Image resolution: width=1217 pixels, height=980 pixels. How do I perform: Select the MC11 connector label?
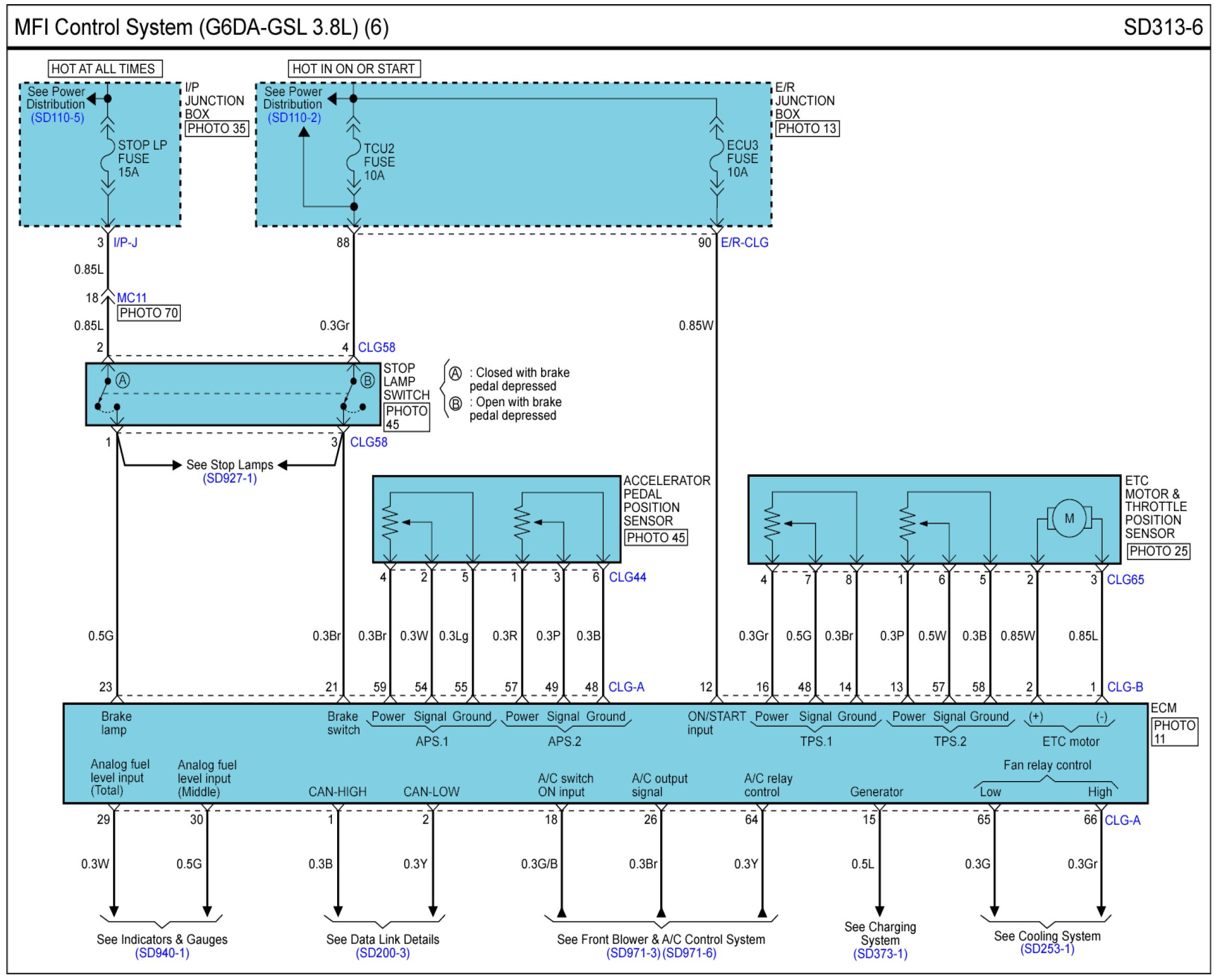pyautogui.click(x=132, y=298)
